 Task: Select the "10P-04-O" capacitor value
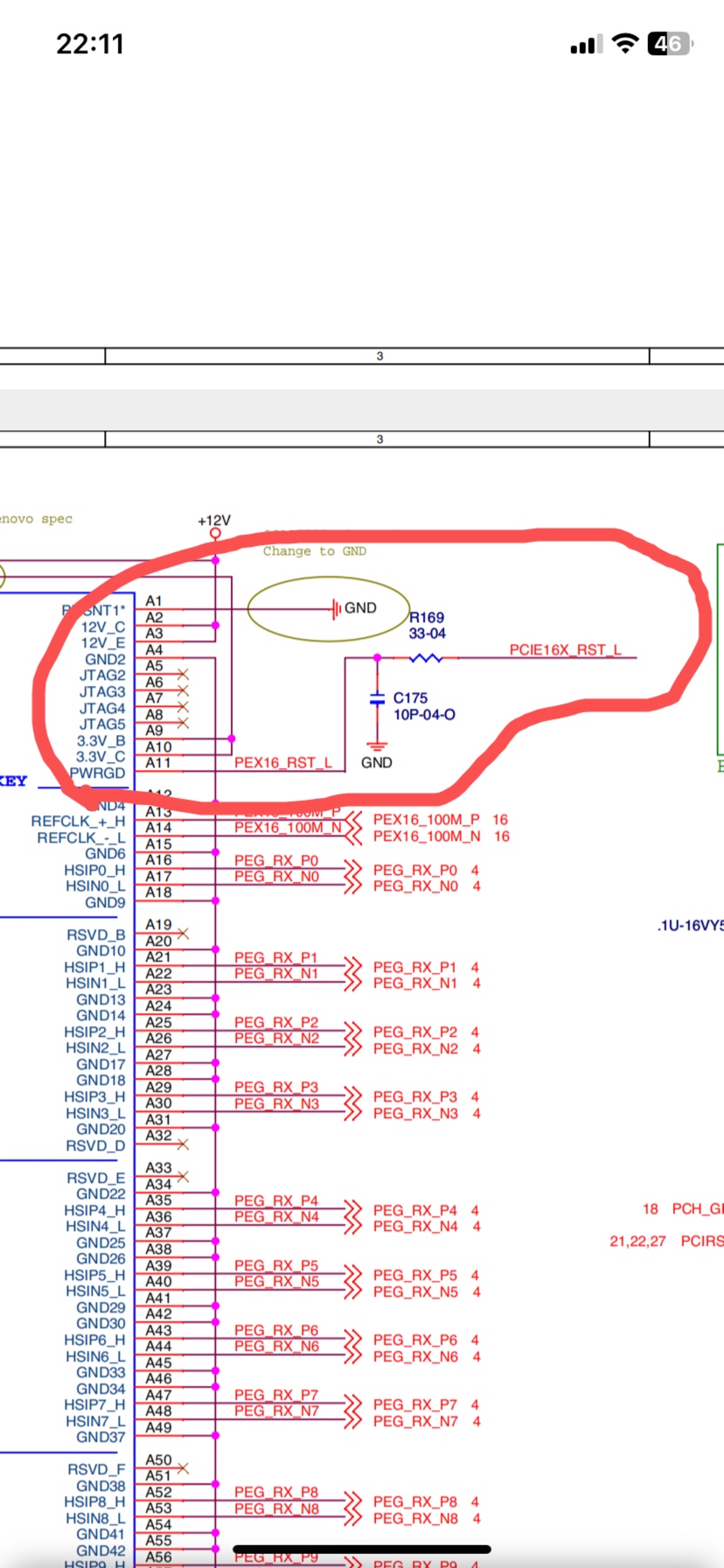pos(424,715)
